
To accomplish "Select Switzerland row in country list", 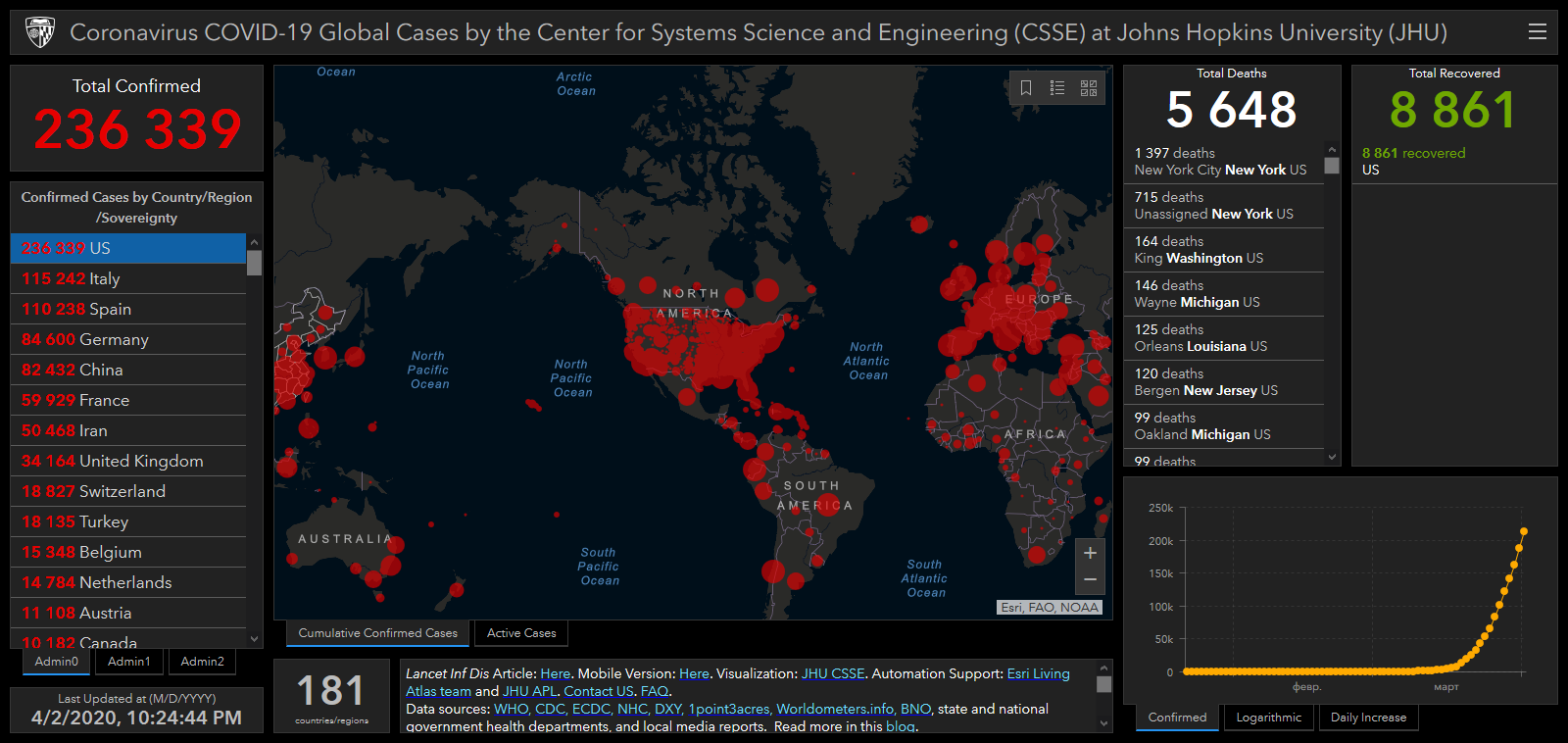I will (128, 491).
